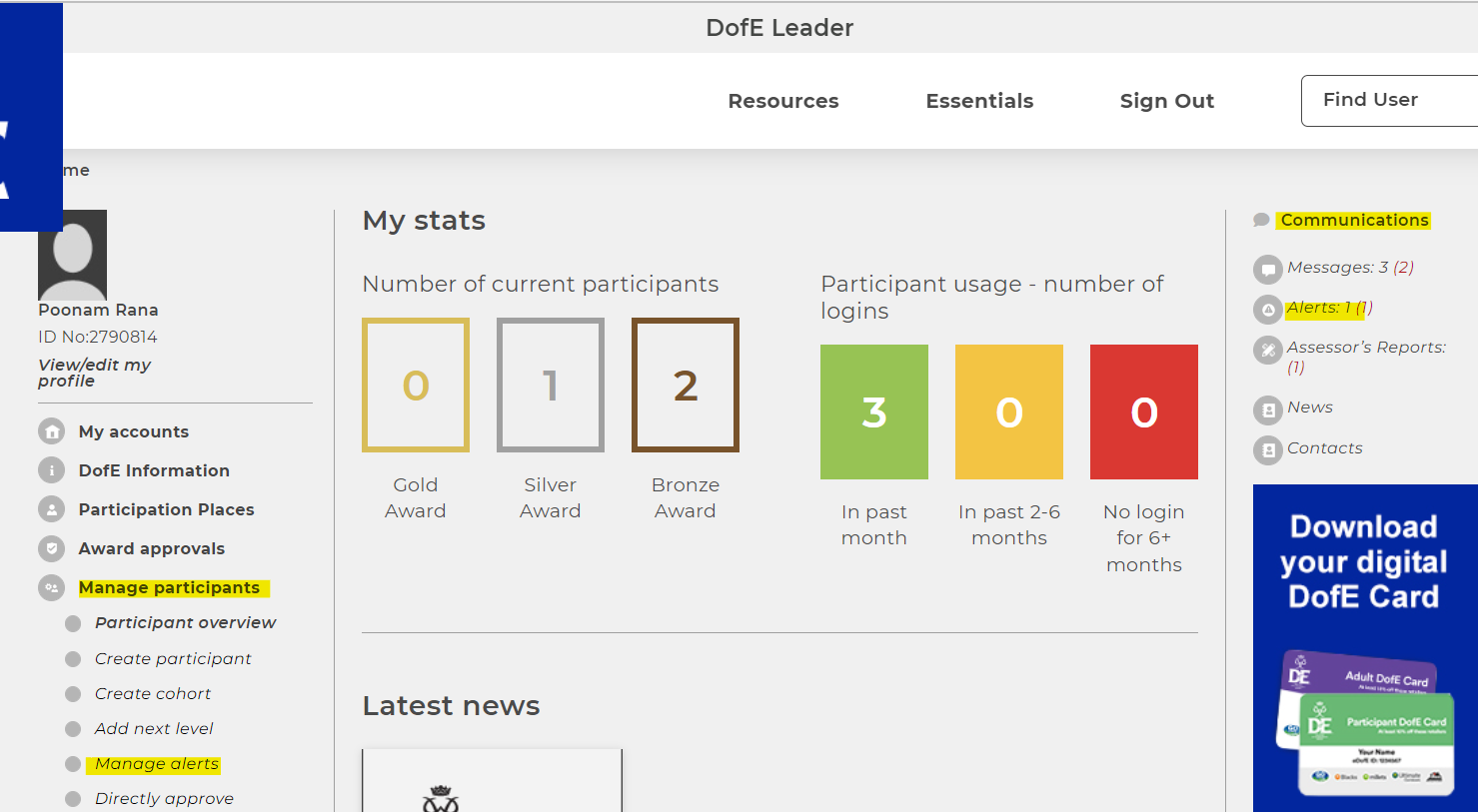Click the Contacts icon in Communications
Image resolution: width=1478 pixels, height=812 pixels.
coord(1267,450)
